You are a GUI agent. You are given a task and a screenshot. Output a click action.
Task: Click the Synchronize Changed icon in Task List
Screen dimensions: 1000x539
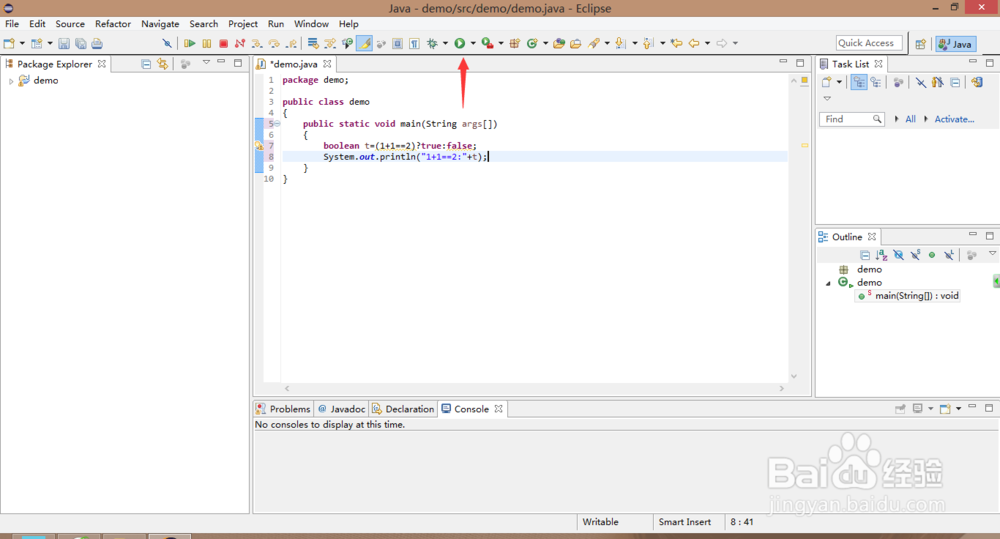[x=977, y=82]
